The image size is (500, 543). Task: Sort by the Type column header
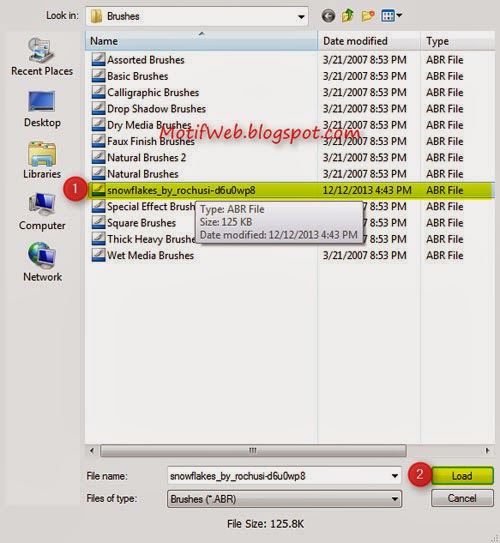(458, 41)
